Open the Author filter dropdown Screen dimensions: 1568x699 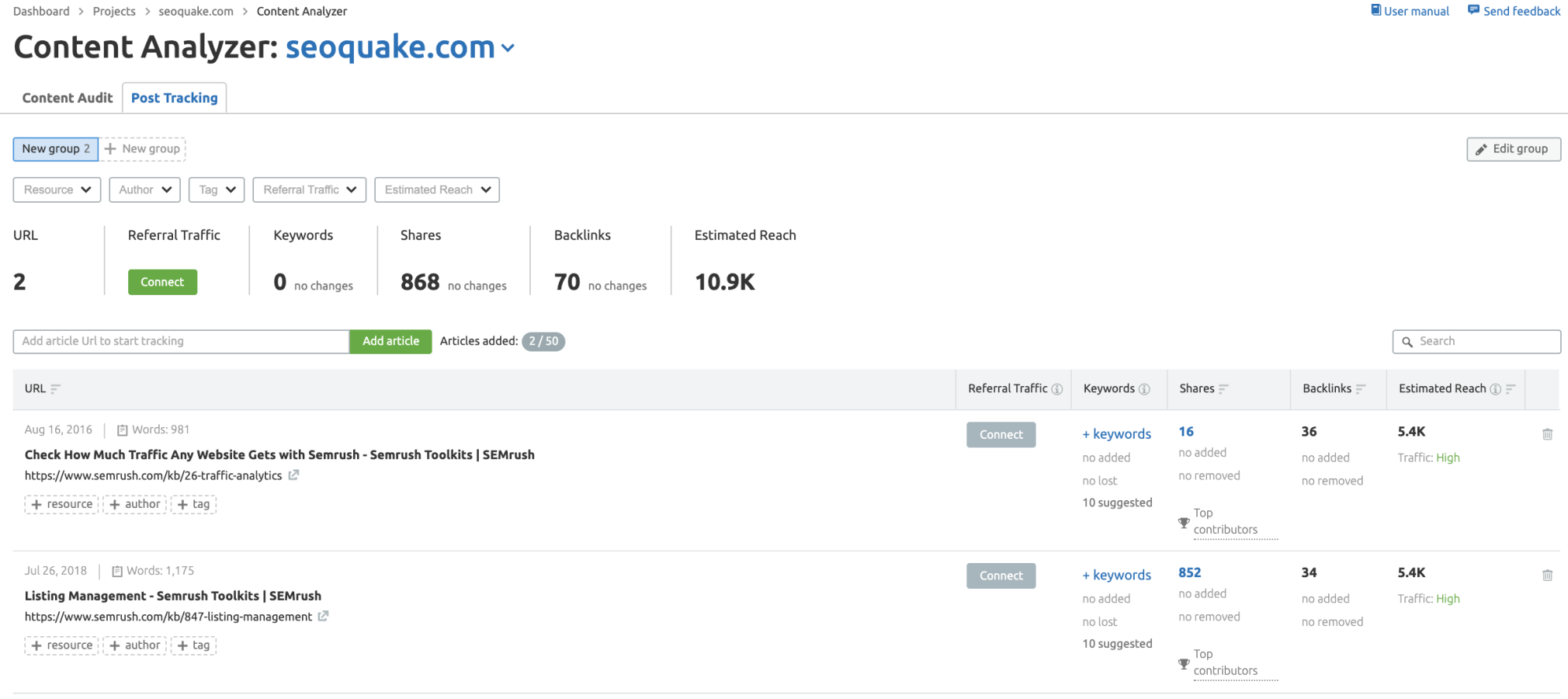[145, 190]
